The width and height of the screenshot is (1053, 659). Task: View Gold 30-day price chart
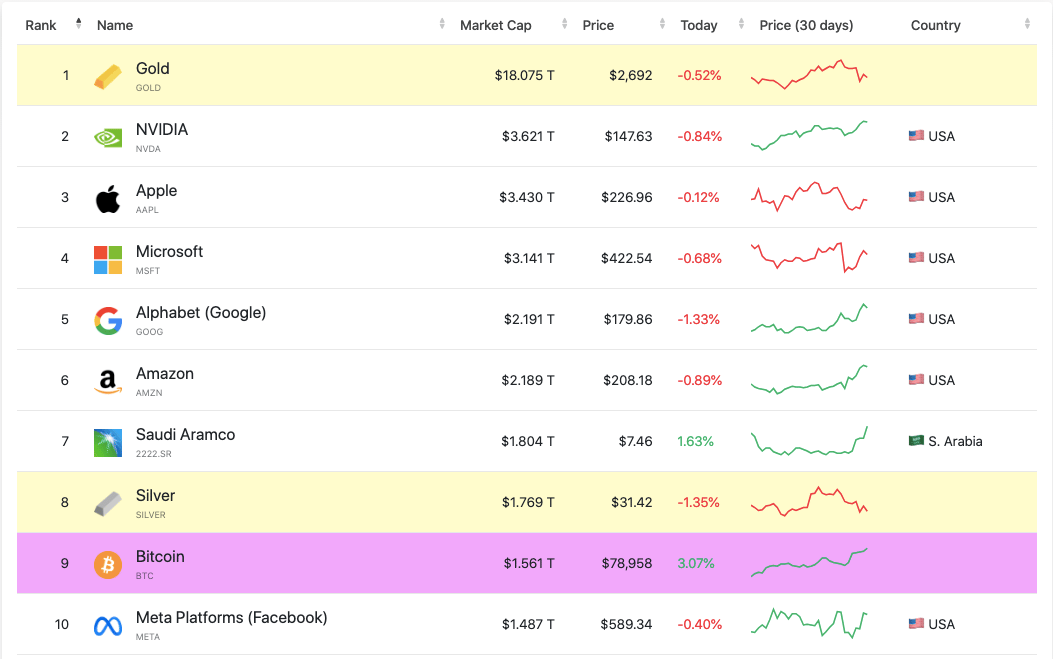coord(809,75)
